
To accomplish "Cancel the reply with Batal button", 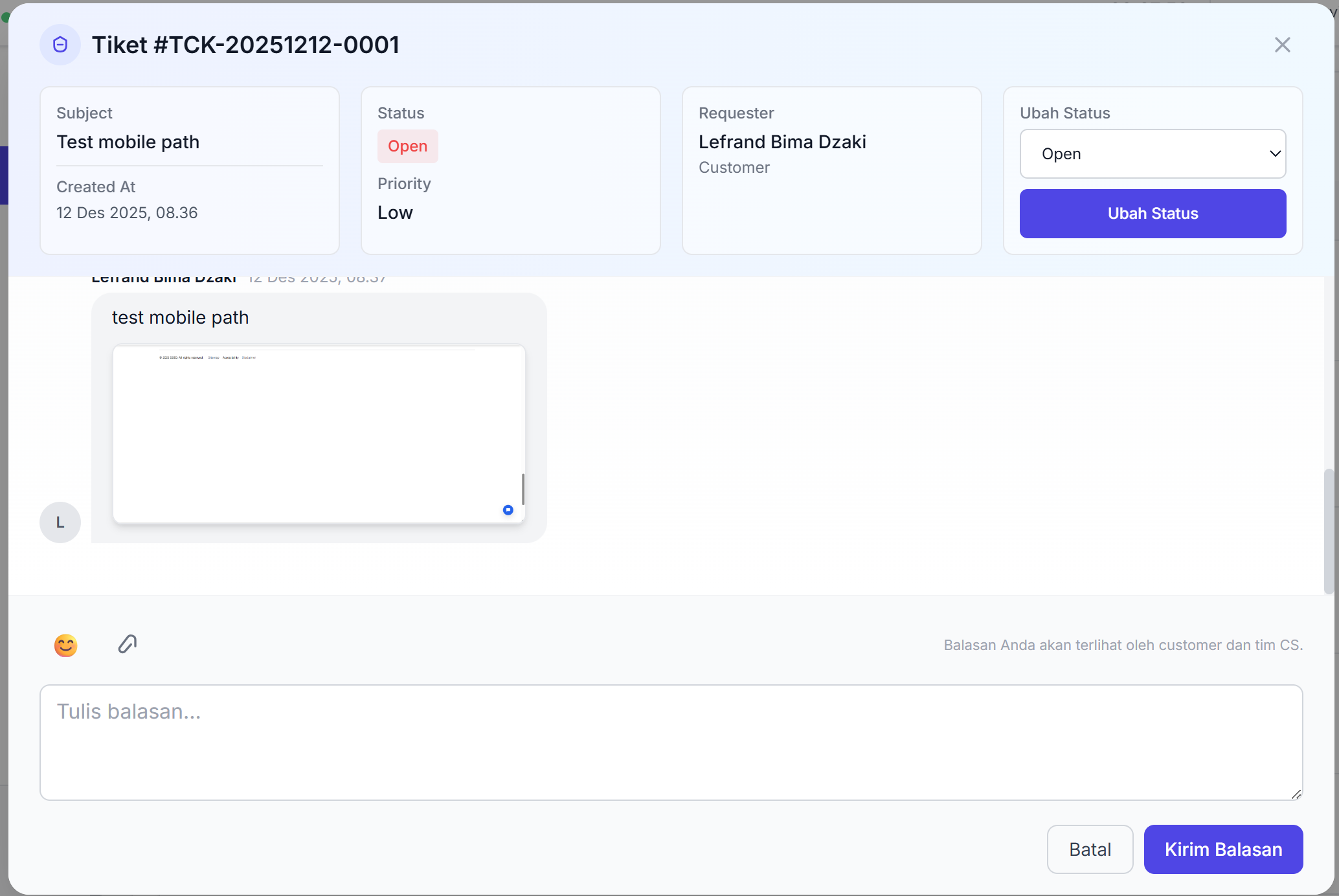I will pos(1090,849).
